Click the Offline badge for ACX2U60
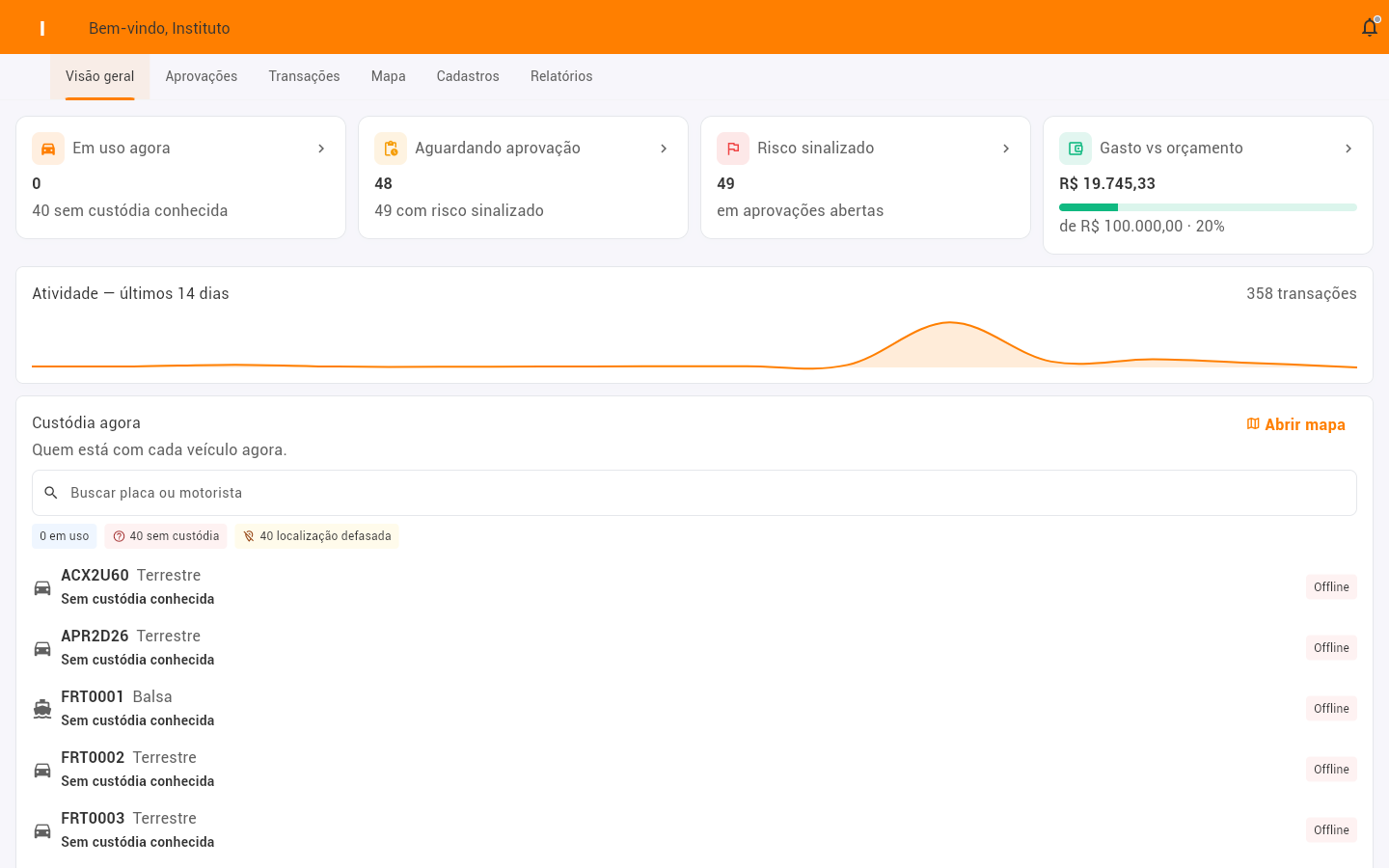This screenshot has width=1389, height=868. (x=1331, y=587)
